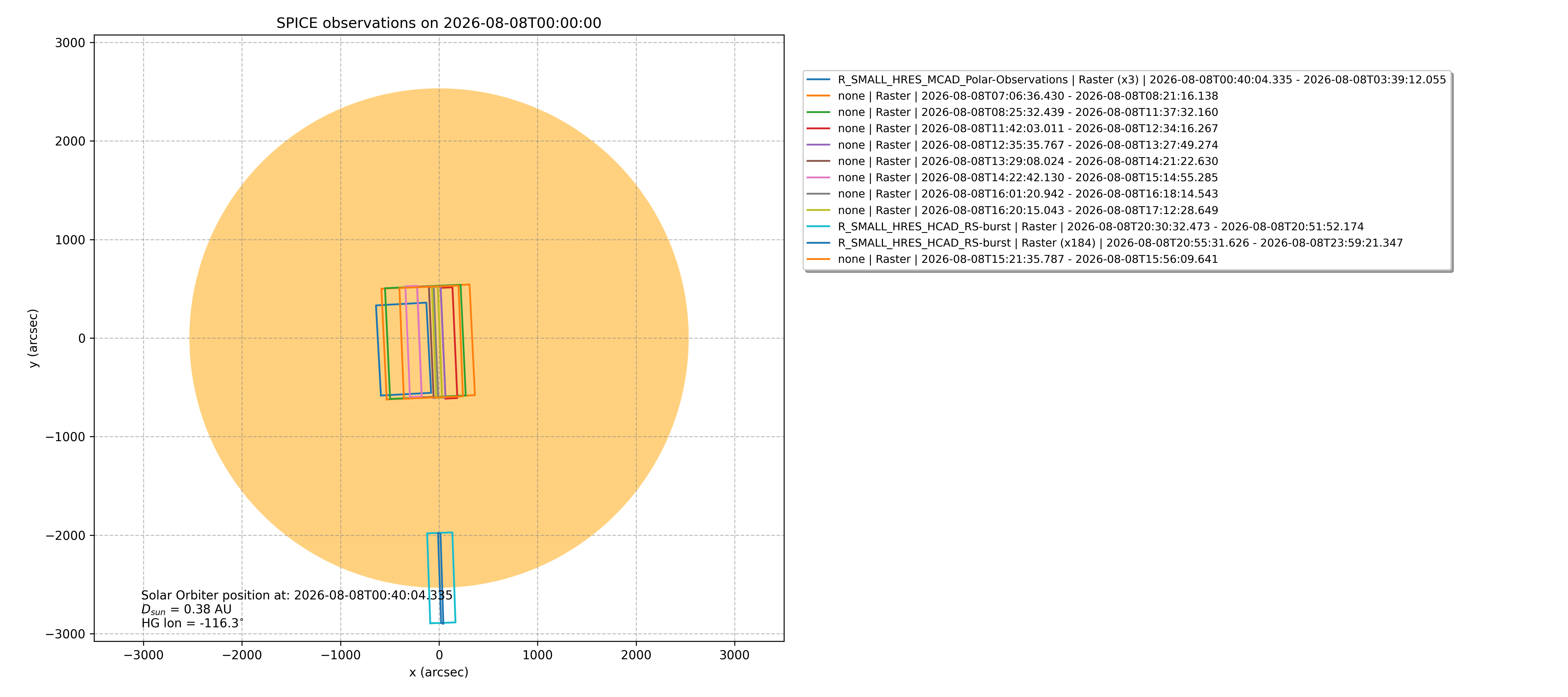Click the plot title SPICE observations

coord(438,23)
